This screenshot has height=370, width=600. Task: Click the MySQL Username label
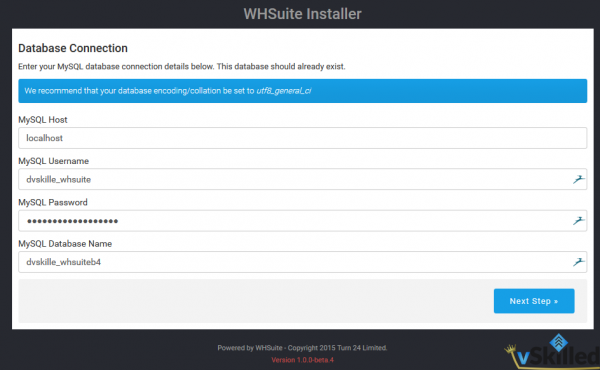[54, 161]
